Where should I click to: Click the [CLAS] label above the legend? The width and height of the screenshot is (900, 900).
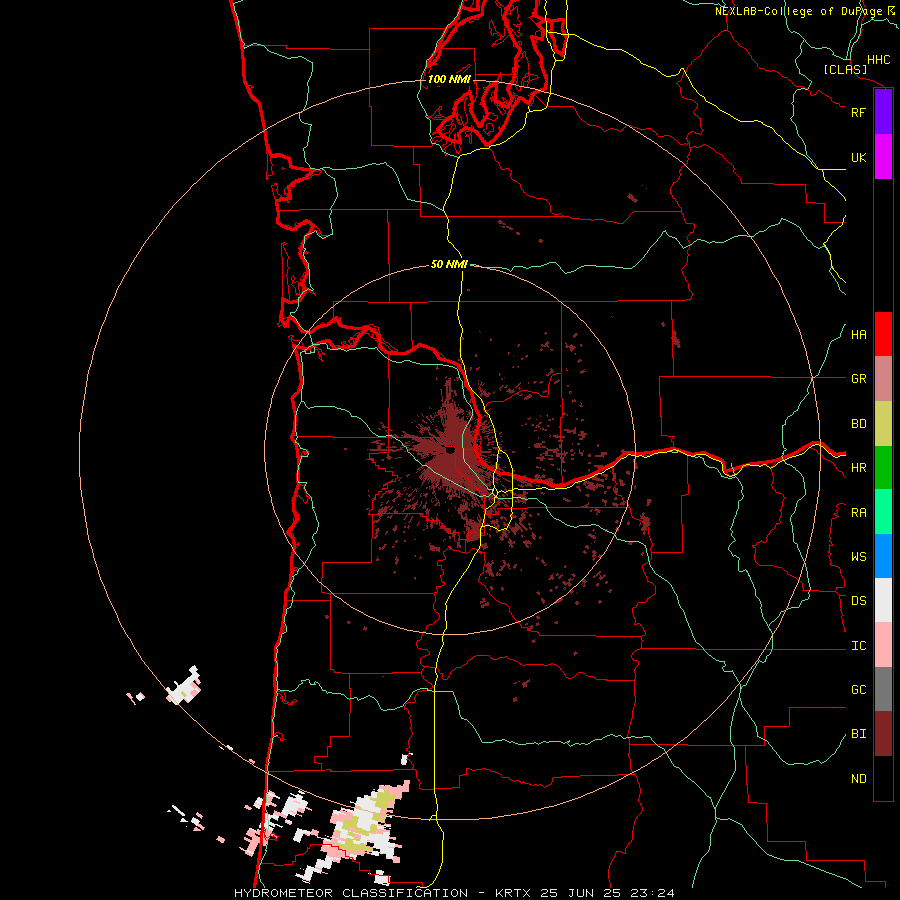pos(845,69)
